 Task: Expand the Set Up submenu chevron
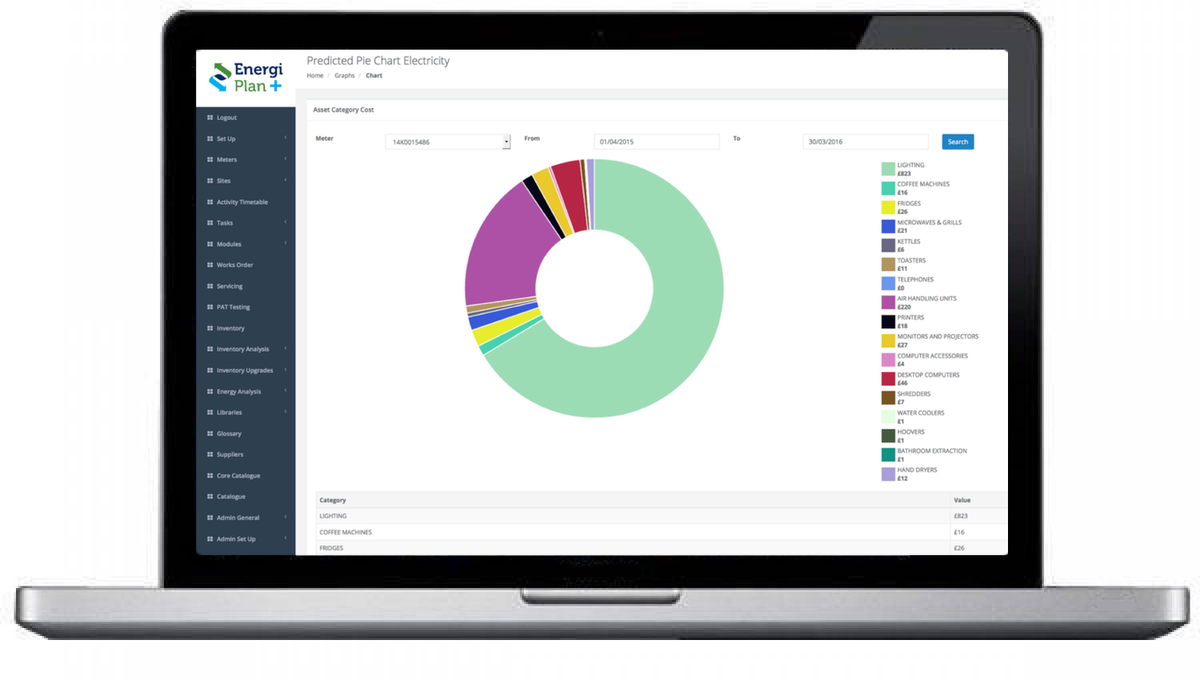coord(286,138)
